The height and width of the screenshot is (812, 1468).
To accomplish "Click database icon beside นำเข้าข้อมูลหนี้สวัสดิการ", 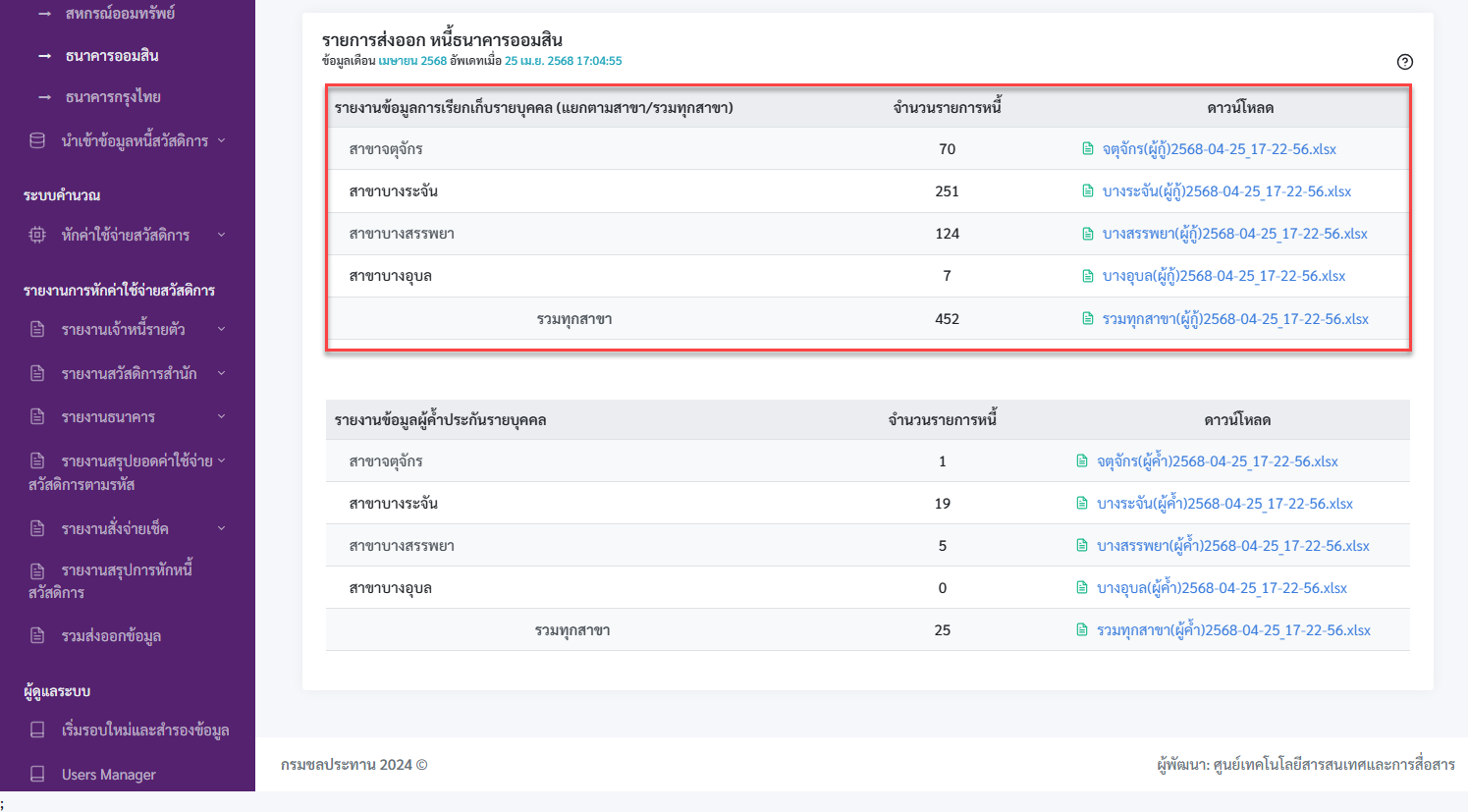I will [37, 140].
